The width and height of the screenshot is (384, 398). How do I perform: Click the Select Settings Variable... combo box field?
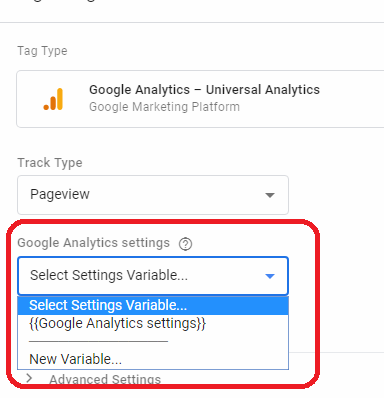tap(153, 276)
